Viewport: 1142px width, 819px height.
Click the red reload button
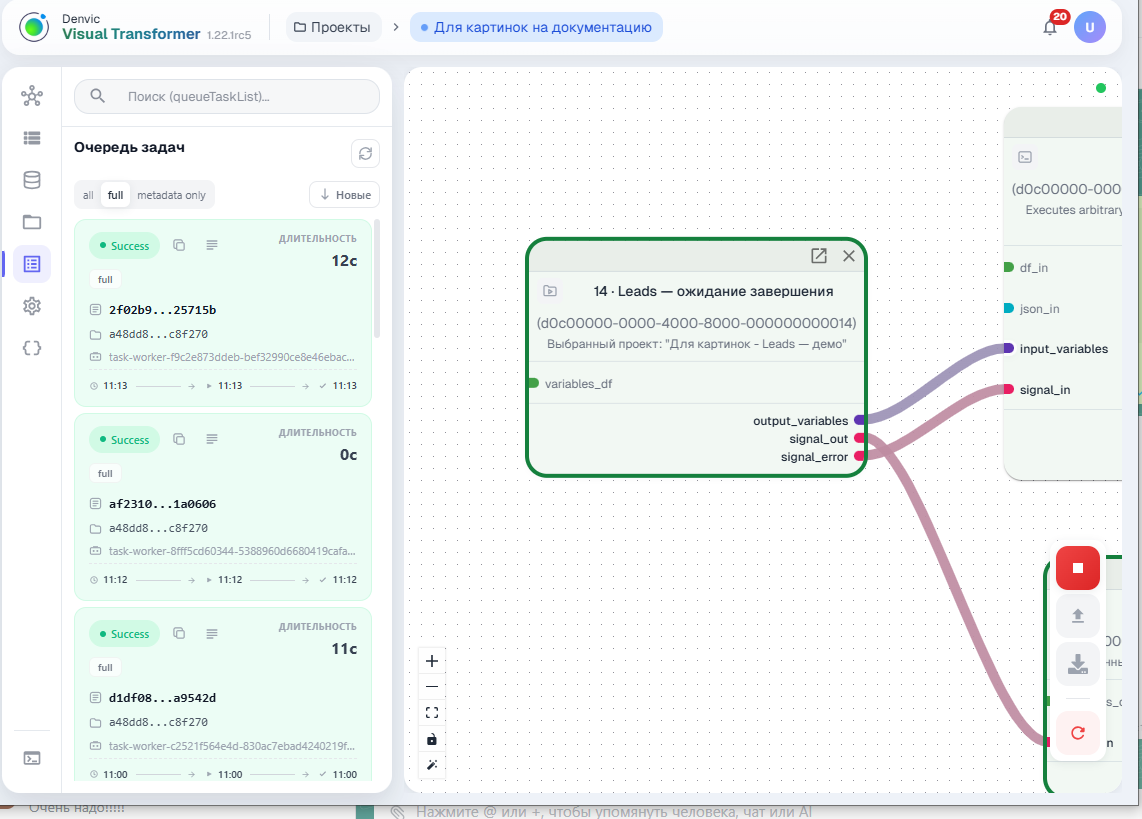tap(1078, 732)
